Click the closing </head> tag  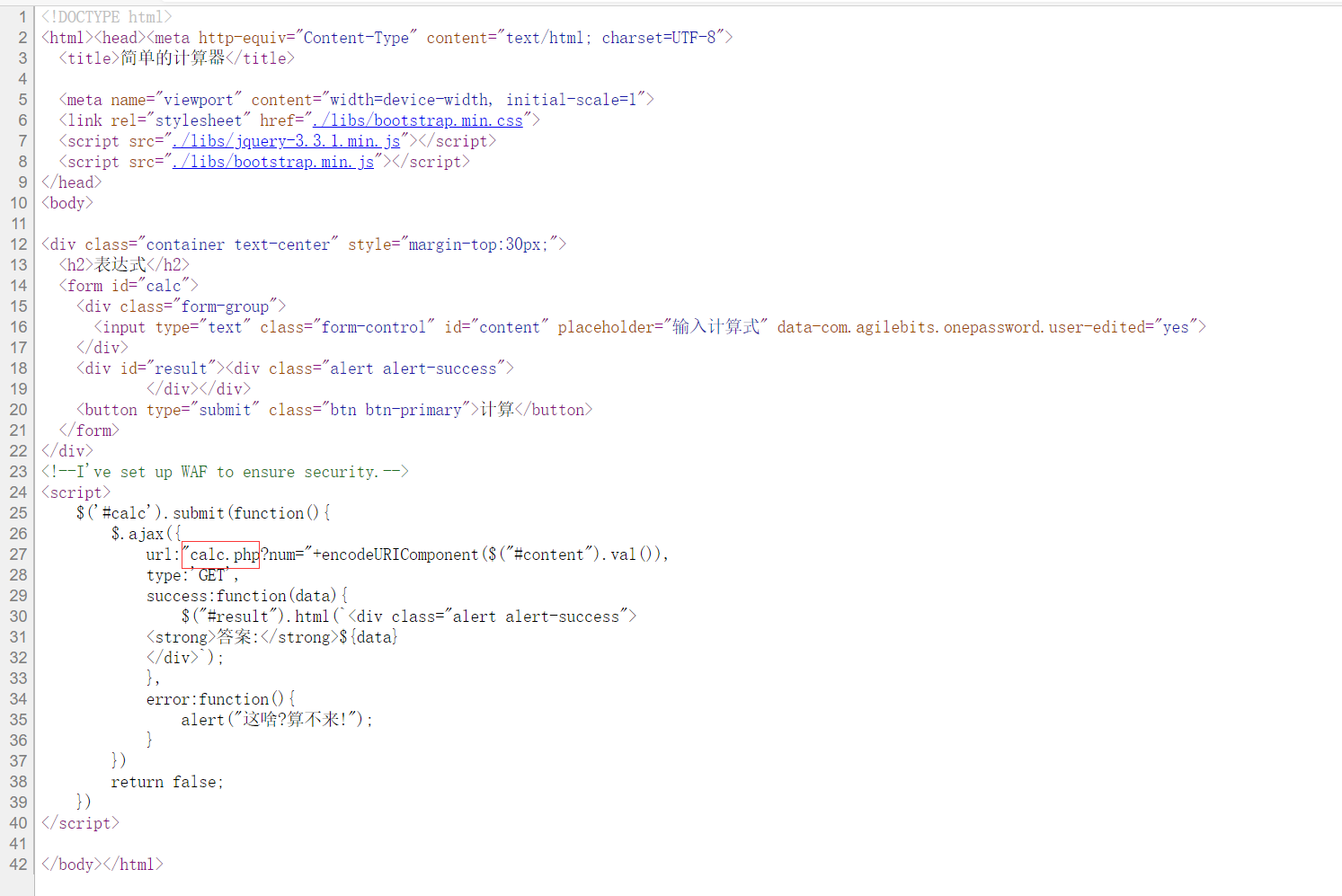(x=72, y=182)
